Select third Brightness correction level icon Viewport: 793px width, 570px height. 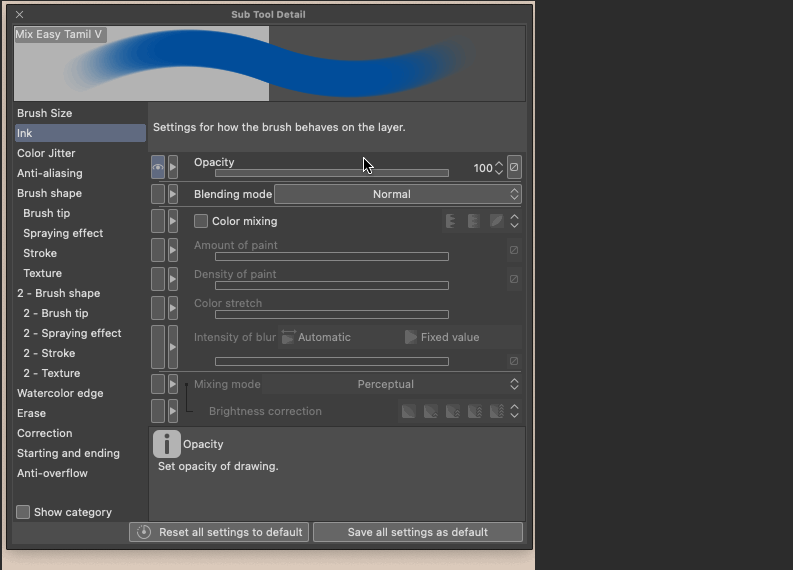(x=453, y=411)
